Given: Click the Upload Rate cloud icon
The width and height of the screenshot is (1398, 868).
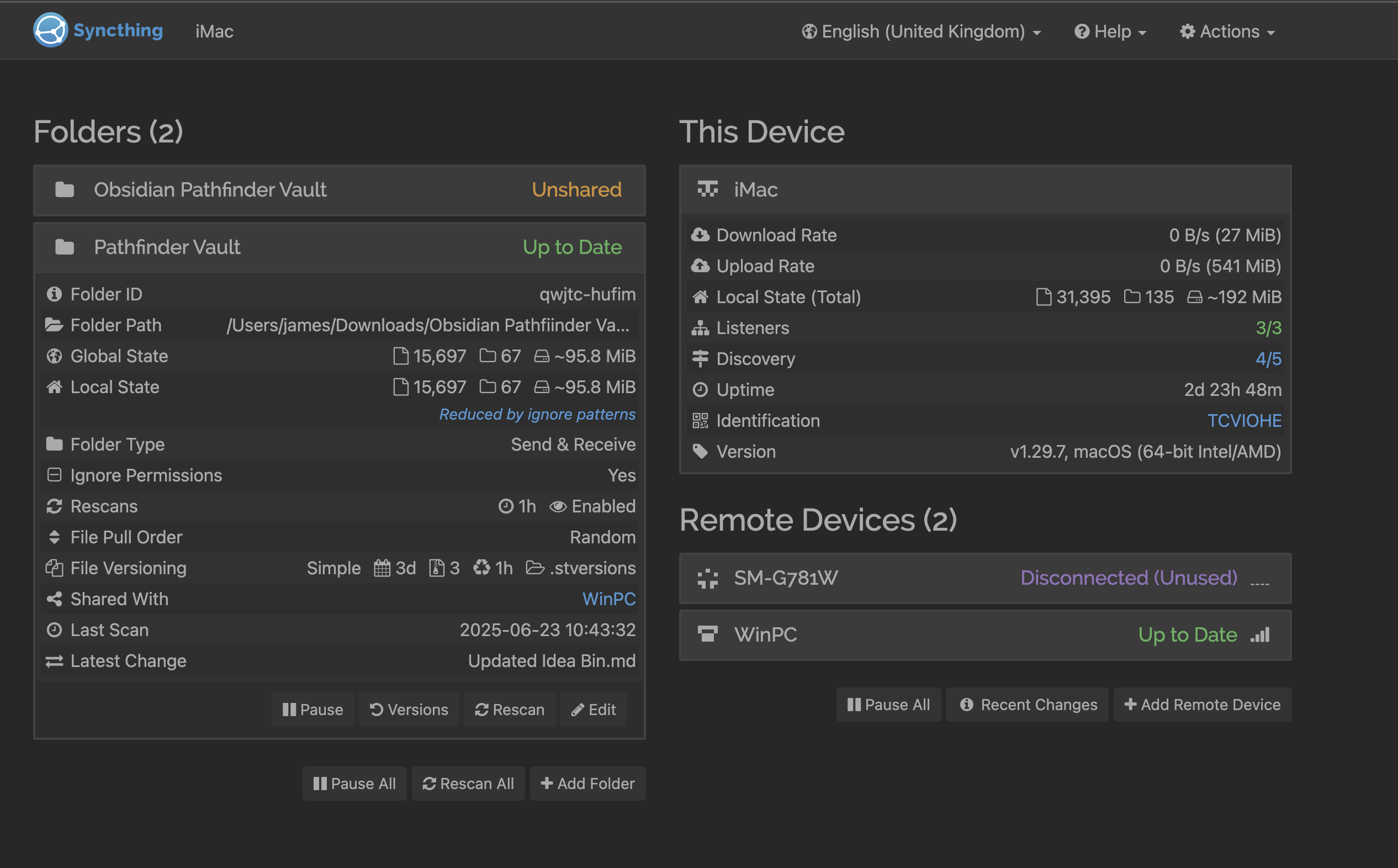Looking at the screenshot, I should (x=700, y=266).
